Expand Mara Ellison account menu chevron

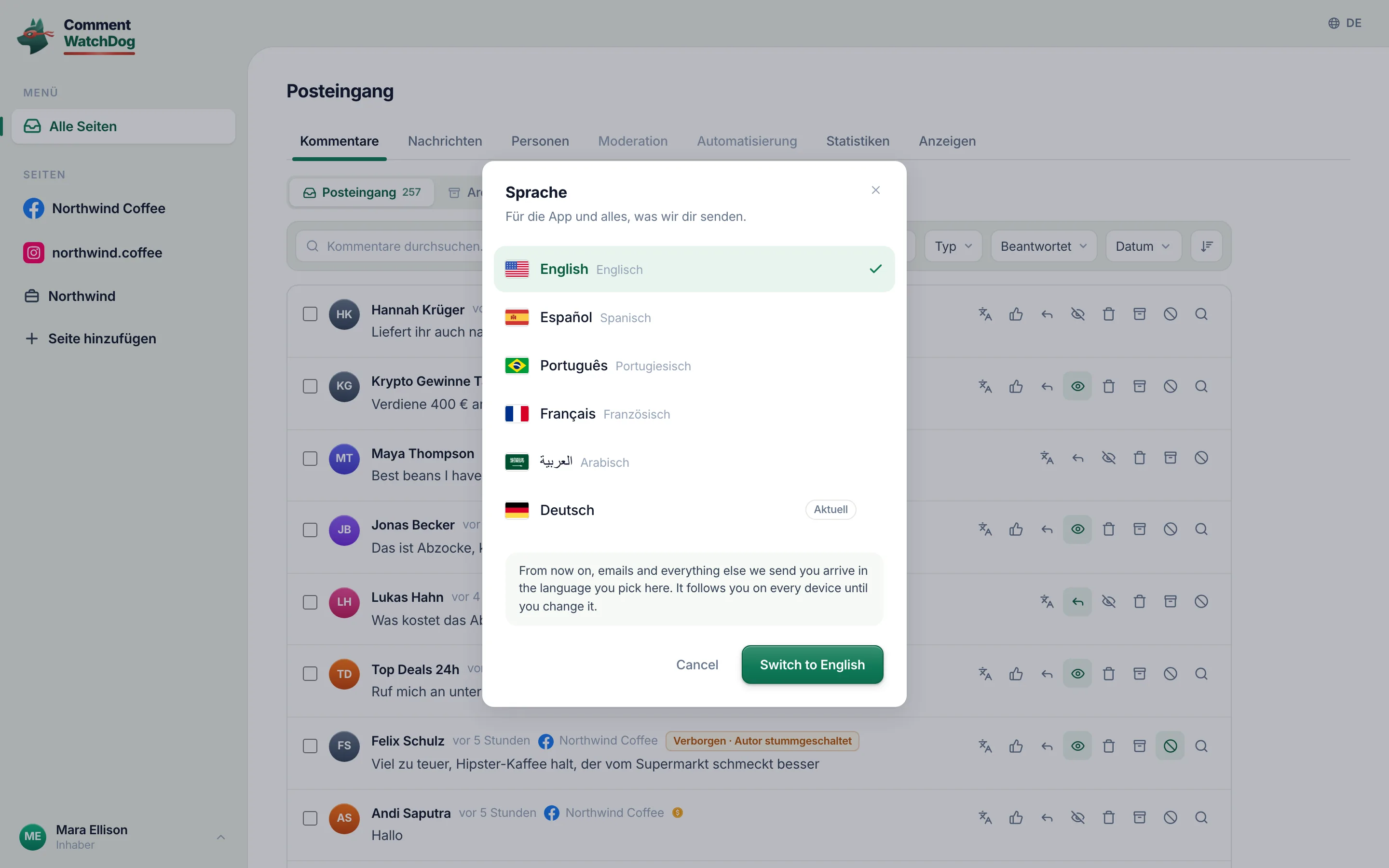(x=221, y=837)
